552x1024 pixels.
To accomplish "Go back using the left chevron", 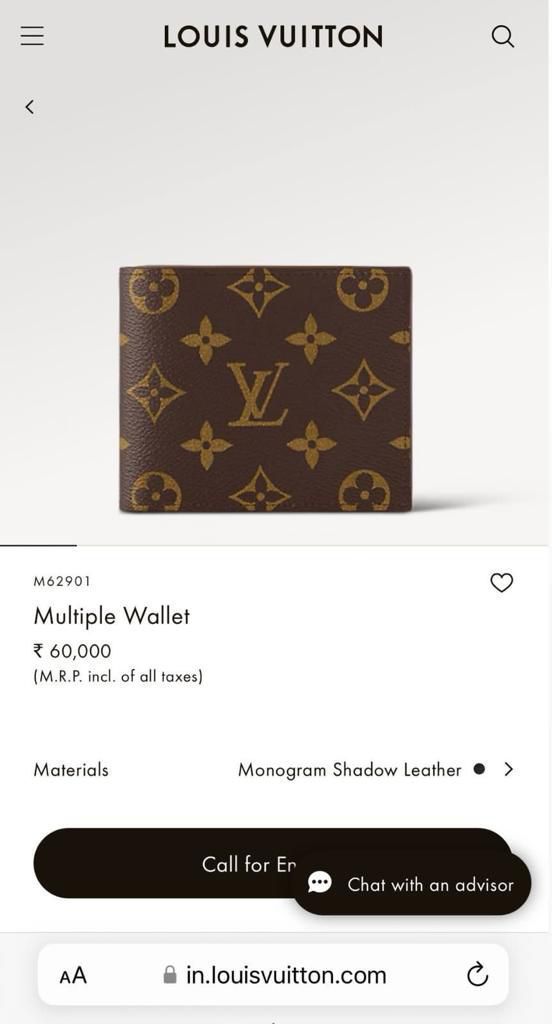I will pos(29,107).
